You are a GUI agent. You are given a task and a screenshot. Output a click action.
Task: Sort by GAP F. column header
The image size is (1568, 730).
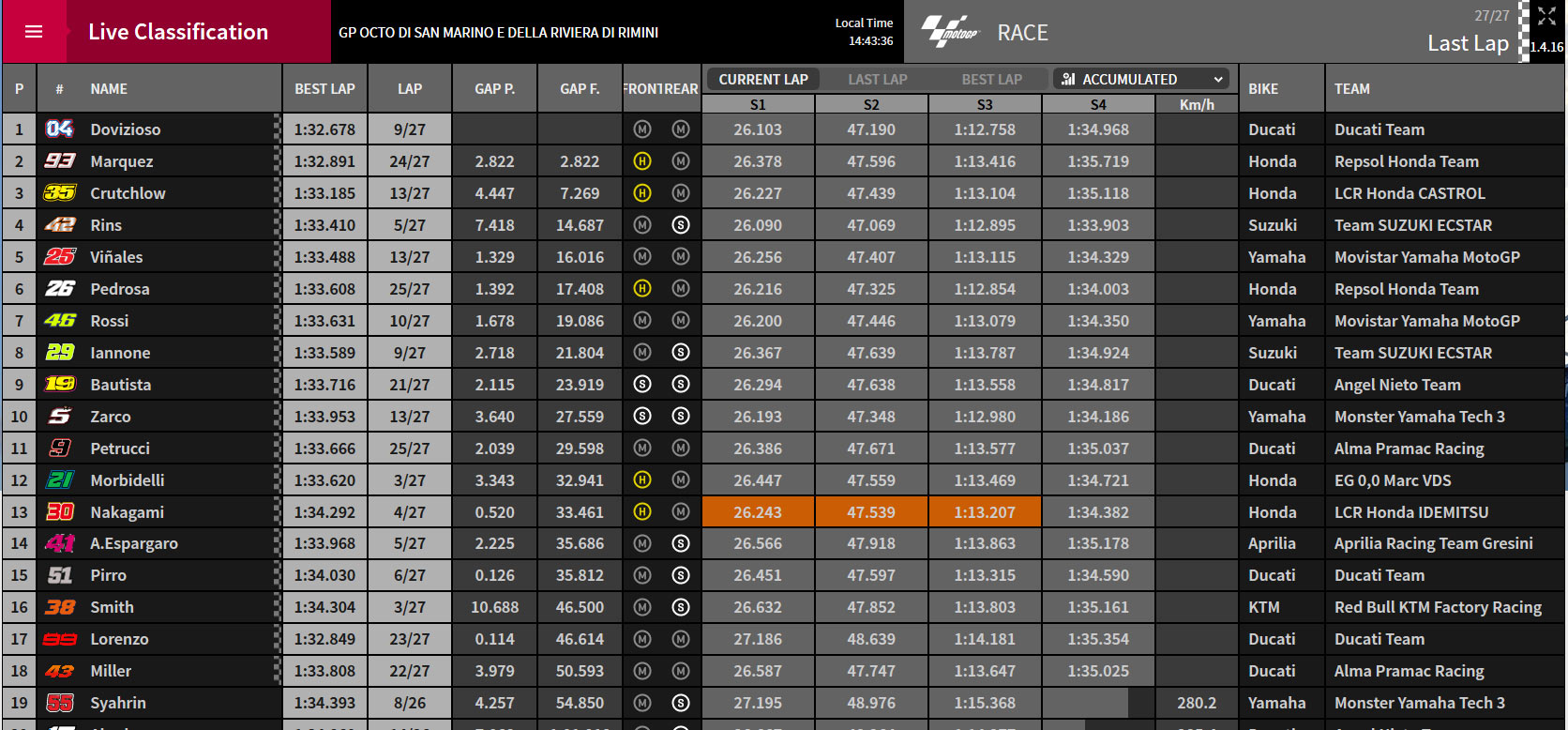point(580,88)
